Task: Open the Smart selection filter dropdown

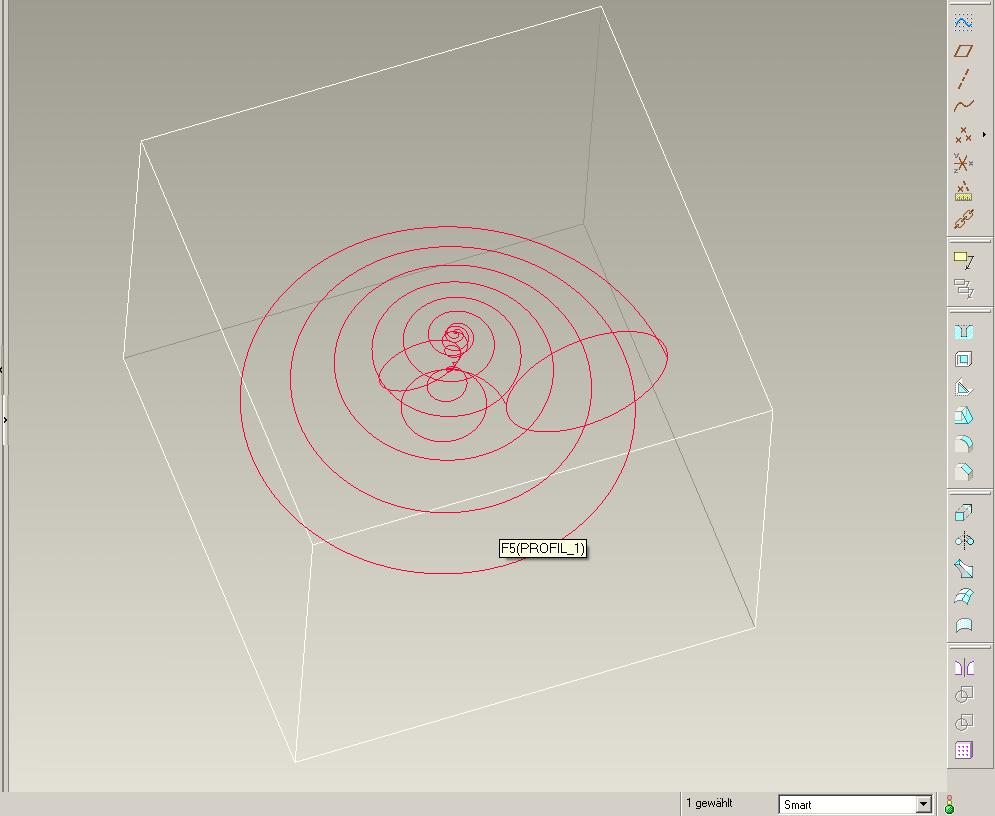Action: (923, 805)
